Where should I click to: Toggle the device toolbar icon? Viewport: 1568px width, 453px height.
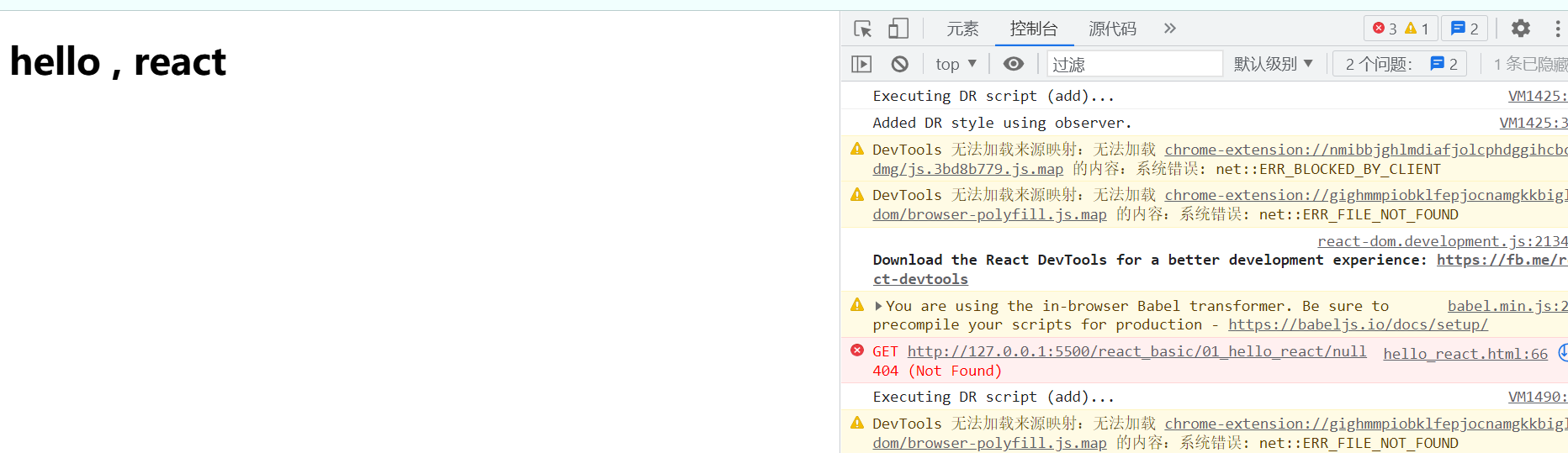point(898,29)
